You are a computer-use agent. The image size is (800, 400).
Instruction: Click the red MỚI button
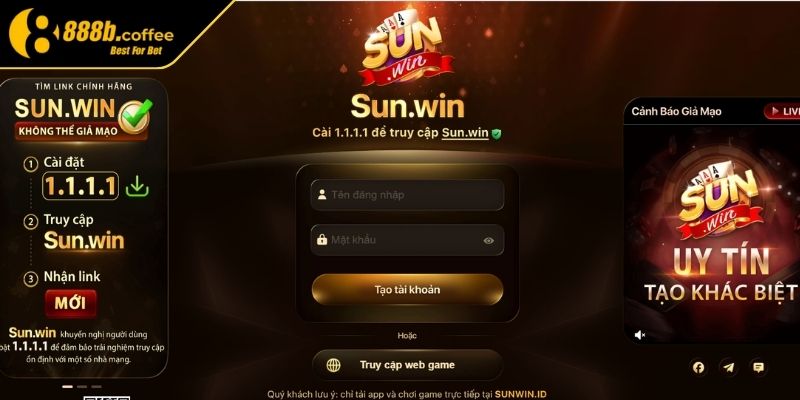click(x=70, y=304)
